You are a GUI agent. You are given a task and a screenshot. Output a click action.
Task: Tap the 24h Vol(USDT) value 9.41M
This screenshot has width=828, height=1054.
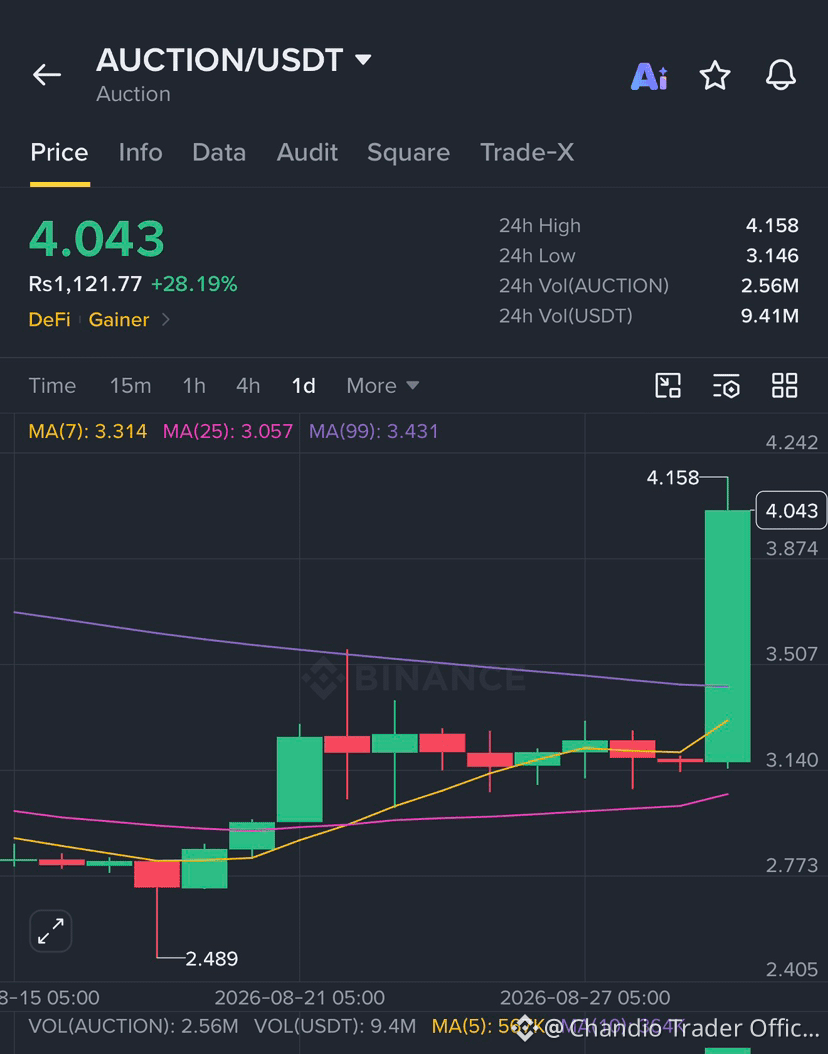(x=770, y=316)
